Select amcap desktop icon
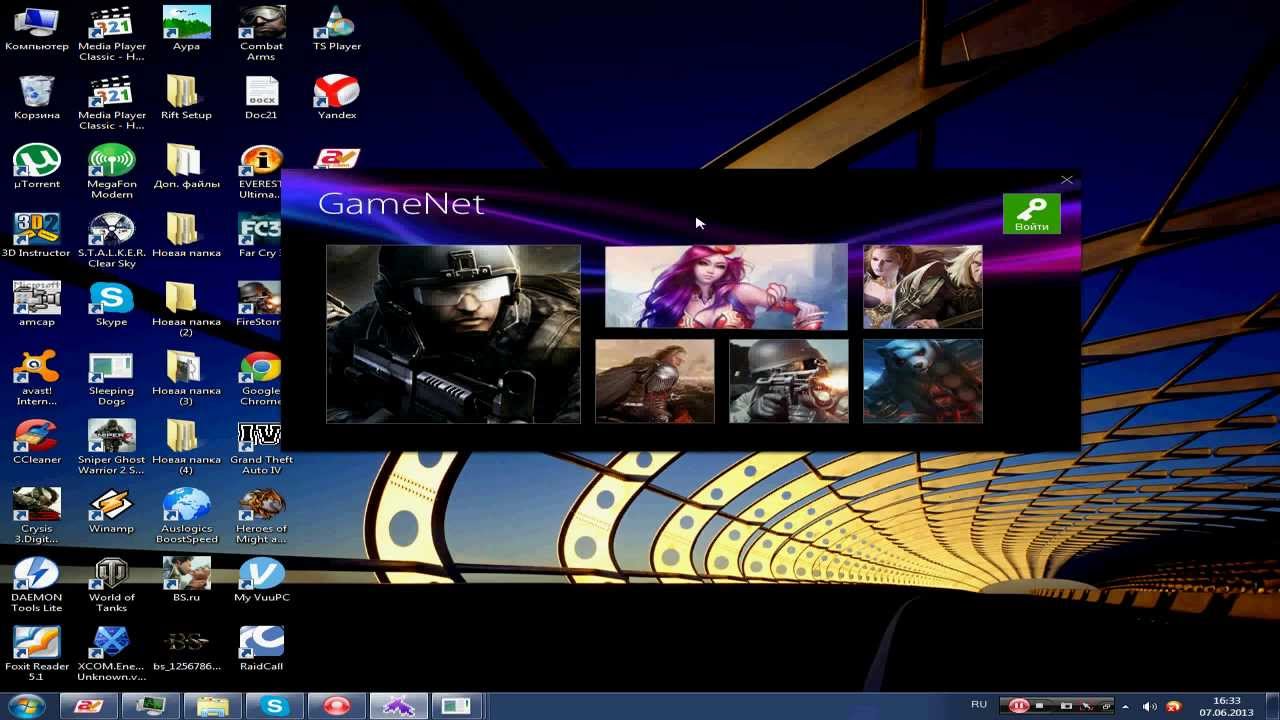The height and width of the screenshot is (720, 1280). (x=37, y=304)
